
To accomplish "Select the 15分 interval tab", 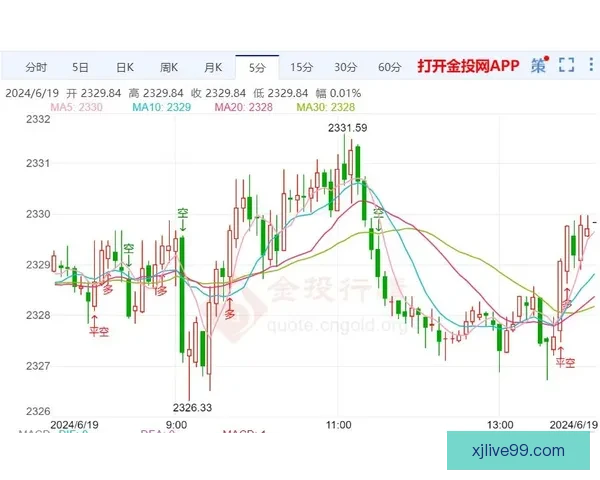I will [301, 67].
